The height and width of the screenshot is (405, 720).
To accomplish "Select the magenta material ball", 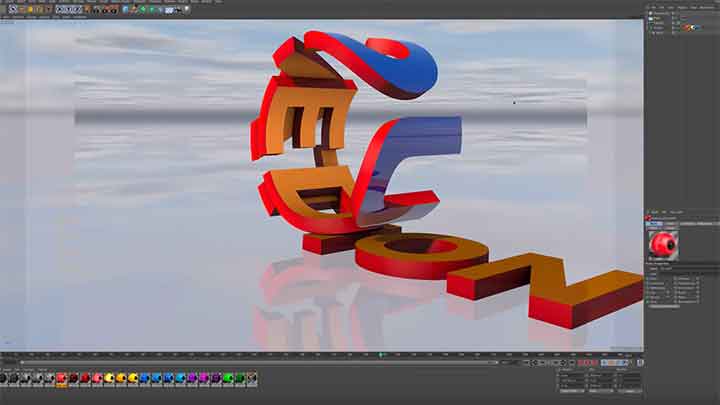I will click(203, 378).
